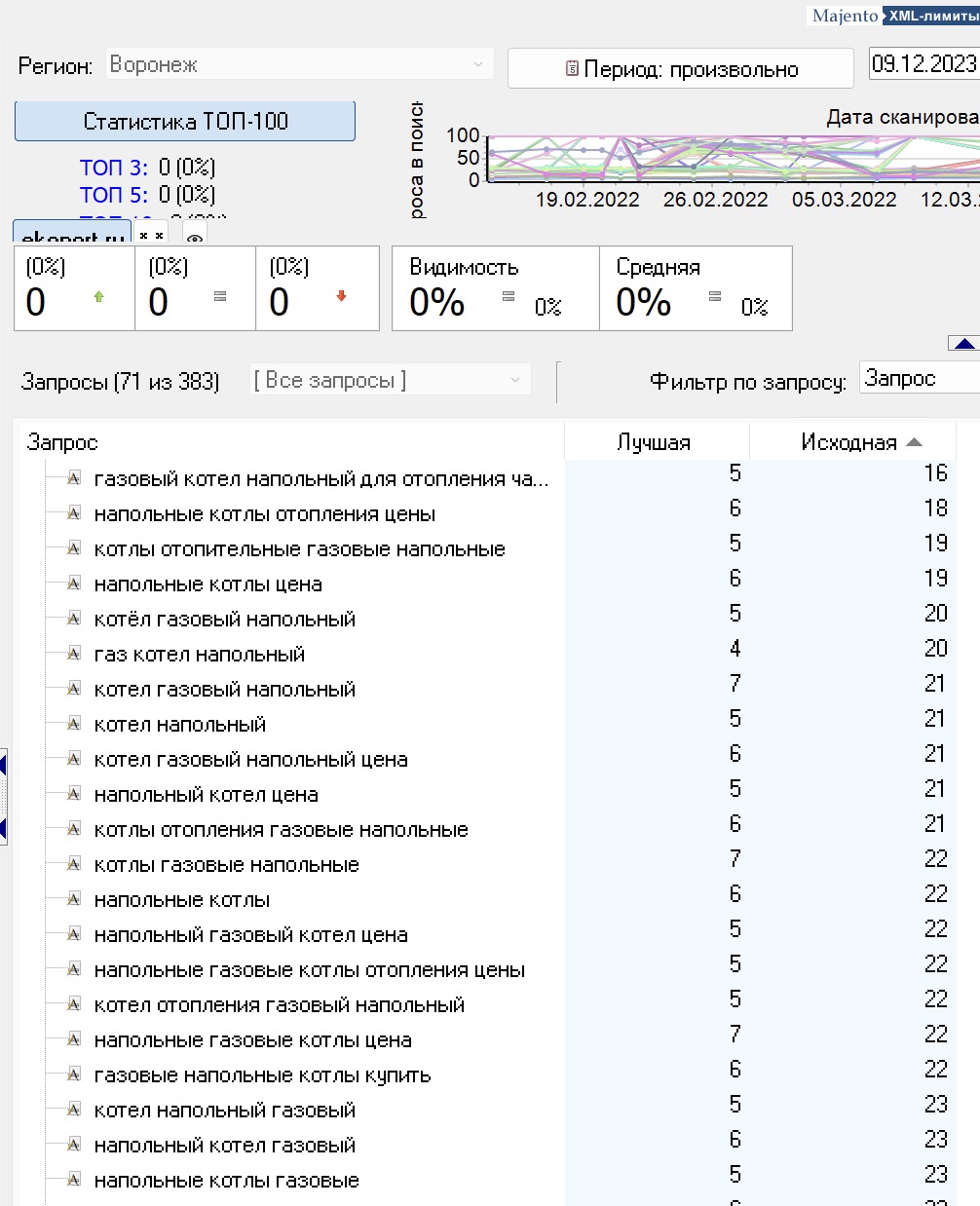Click the 09.12.2023 date field

click(923, 64)
